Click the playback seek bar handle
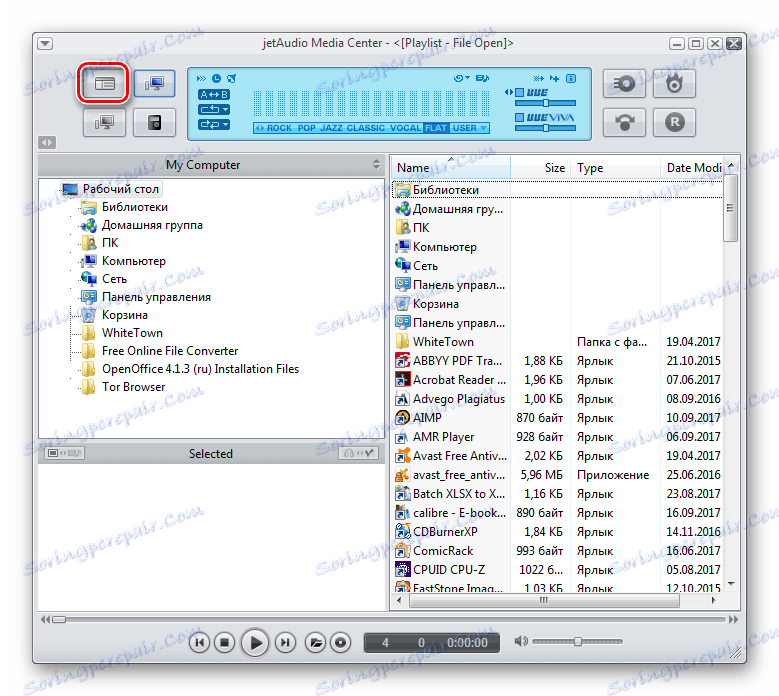 pyautogui.click(x=59, y=619)
